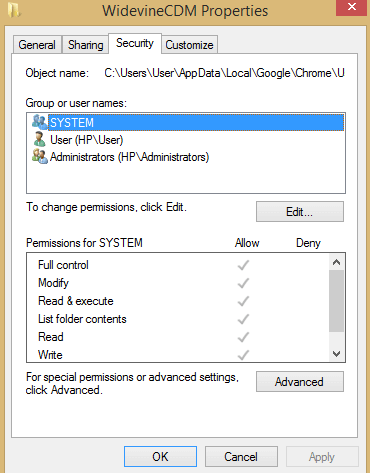Viewport: 370px width, 473px height.
Task: Click the Read & execute Allow checkmark
Action: click(x=243, y=301)
